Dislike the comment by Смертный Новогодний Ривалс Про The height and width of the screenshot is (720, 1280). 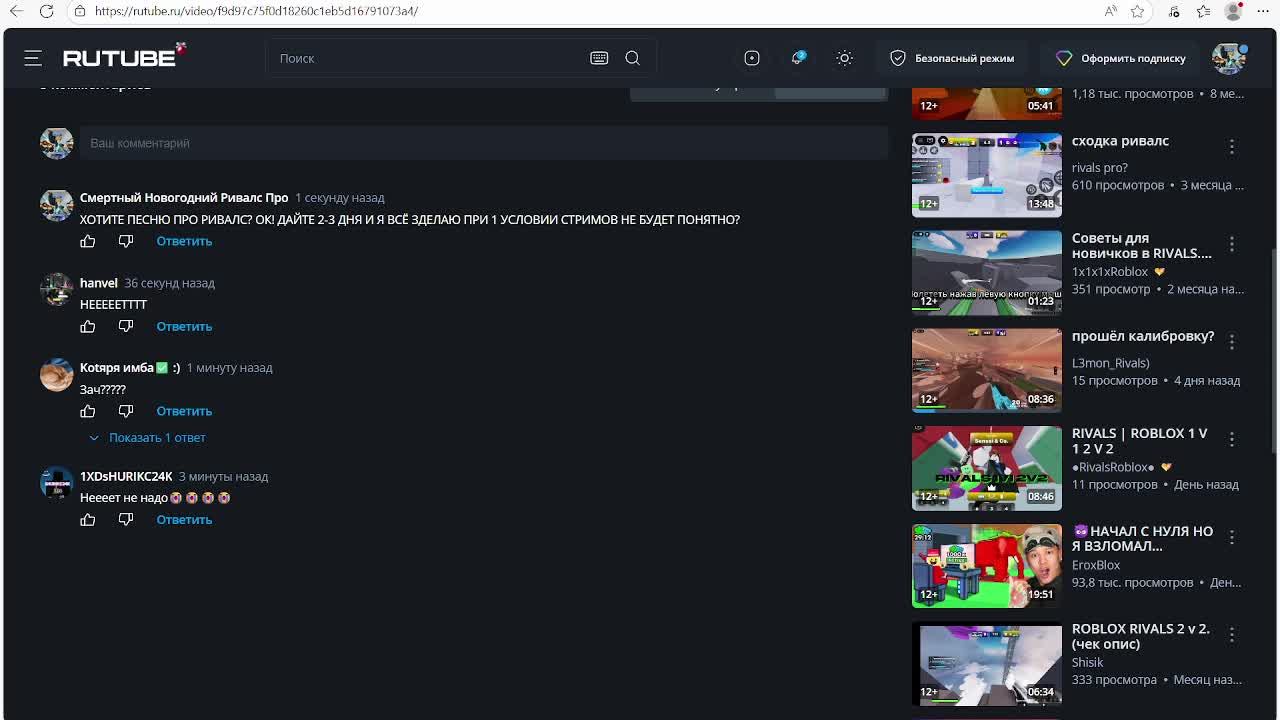(x=126, y=241)
